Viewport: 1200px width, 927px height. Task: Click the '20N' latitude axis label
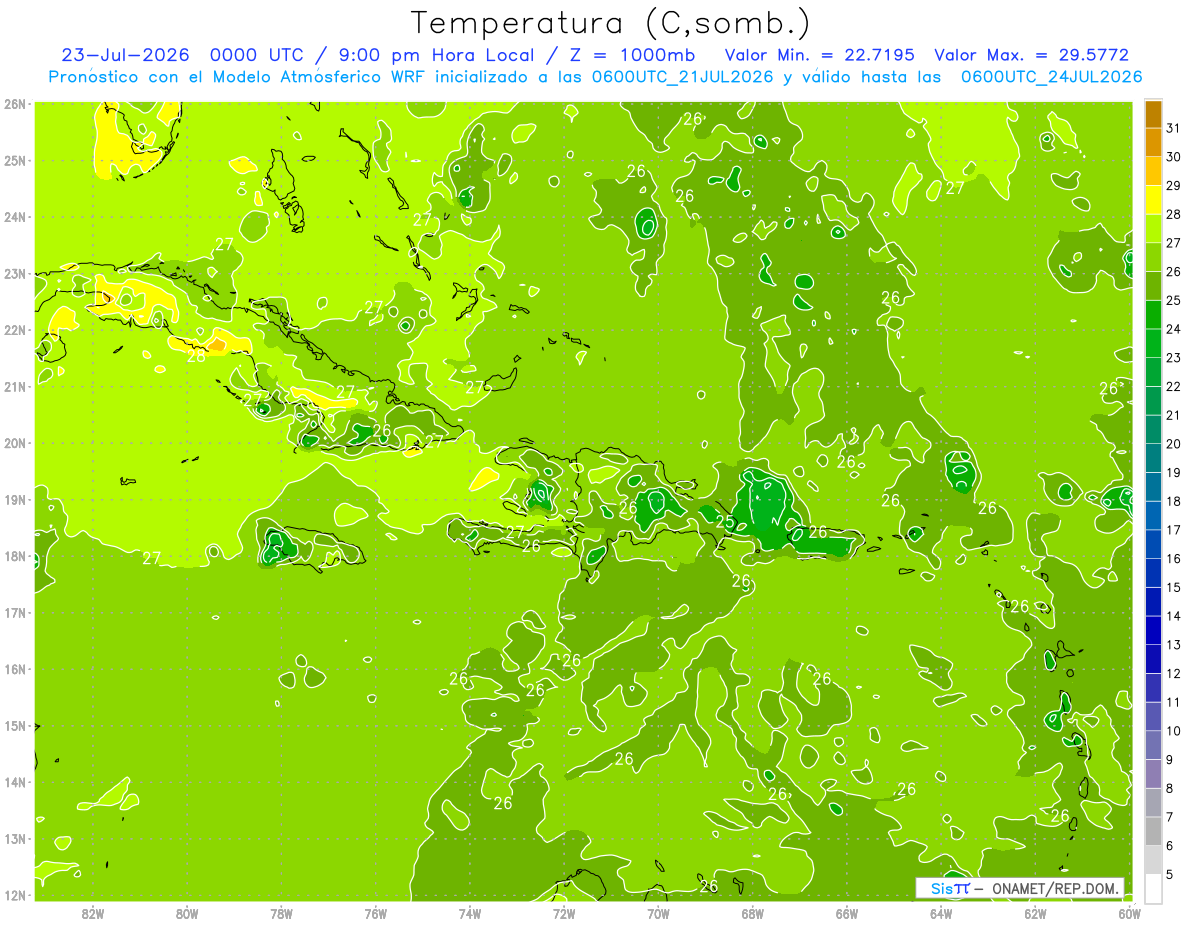[14, 443]
